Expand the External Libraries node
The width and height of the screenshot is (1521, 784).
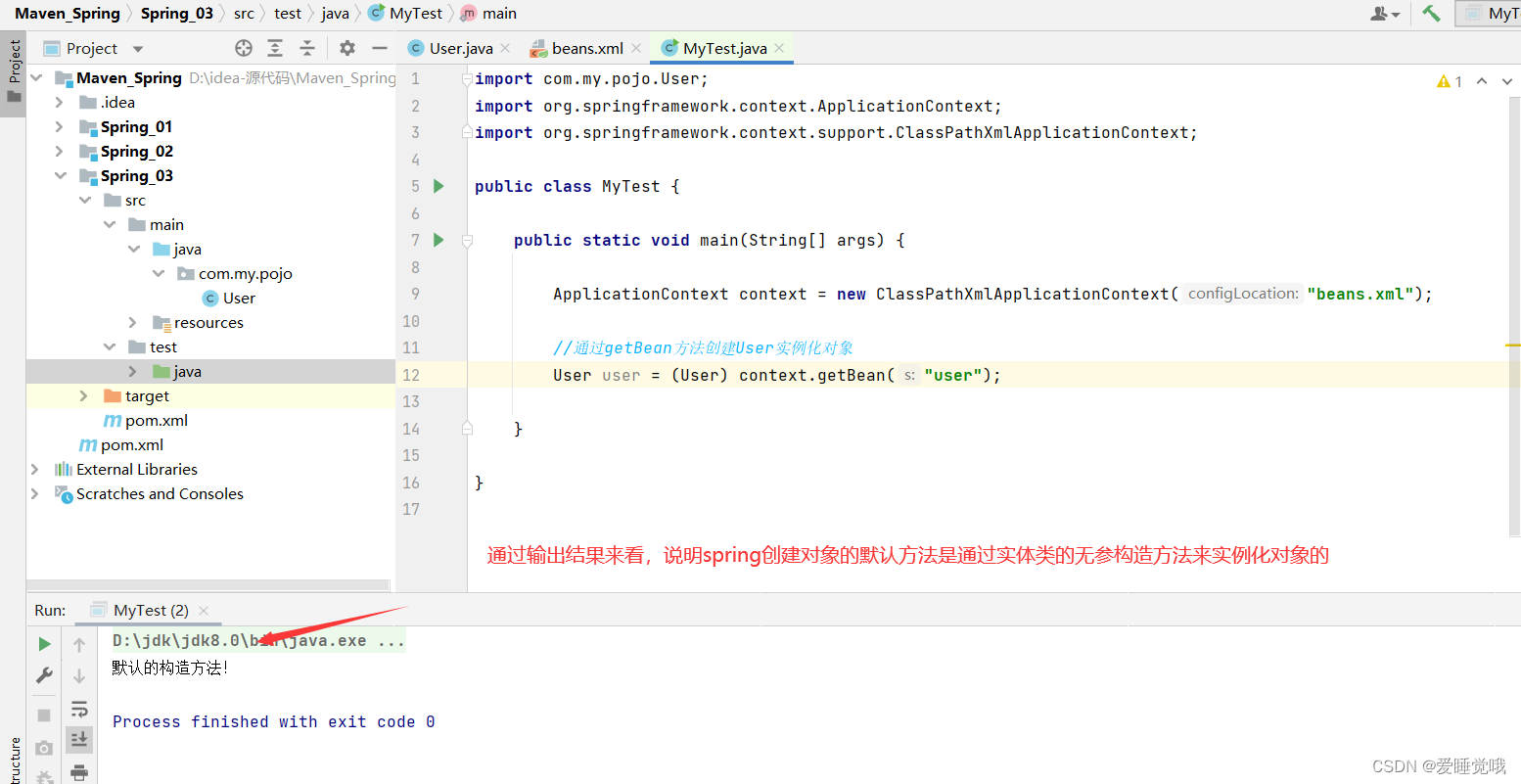pos(35,469)
